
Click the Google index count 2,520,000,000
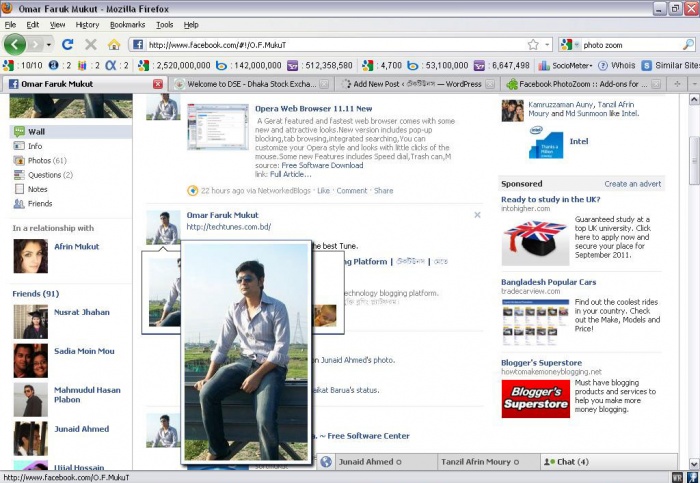coord(174,66)
